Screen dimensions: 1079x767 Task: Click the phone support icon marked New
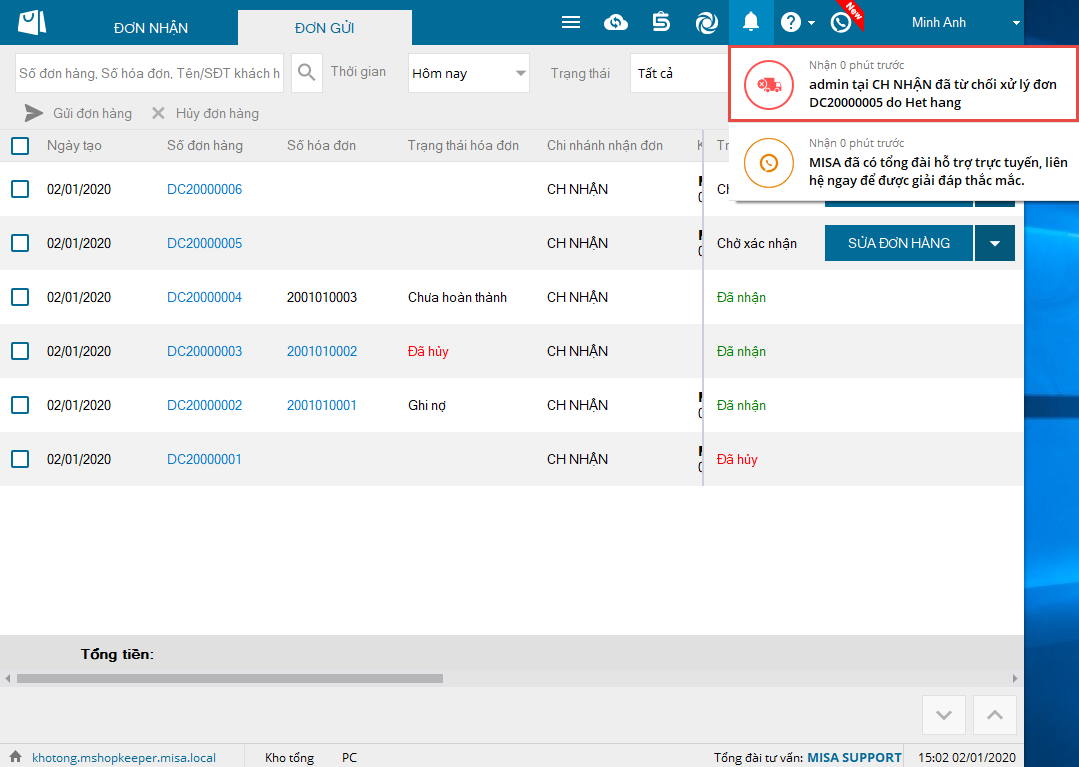[841, 22]
